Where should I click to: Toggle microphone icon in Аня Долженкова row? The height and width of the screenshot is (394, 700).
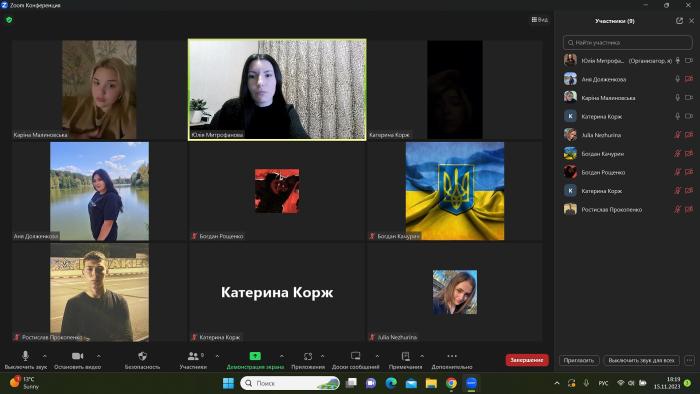(678, 79)
